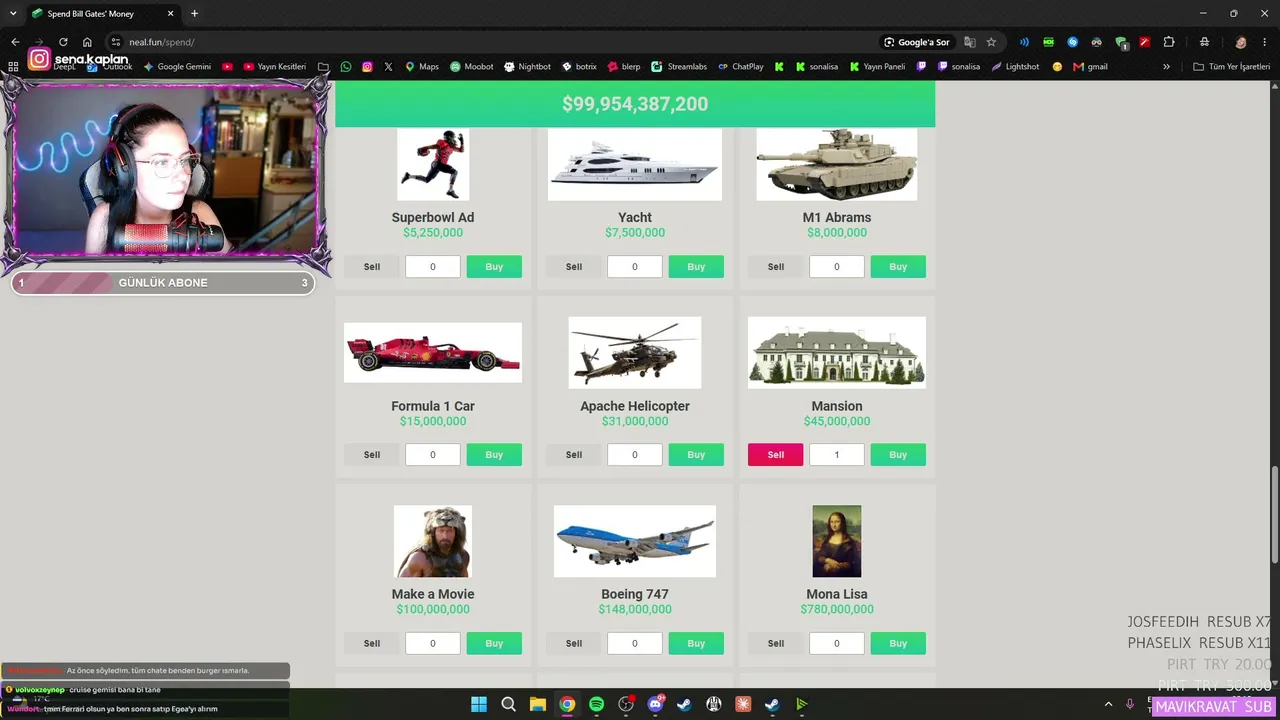Open the botrix bookmark
The width and height of the screenshot is (1280, 720).
point(579,67)
